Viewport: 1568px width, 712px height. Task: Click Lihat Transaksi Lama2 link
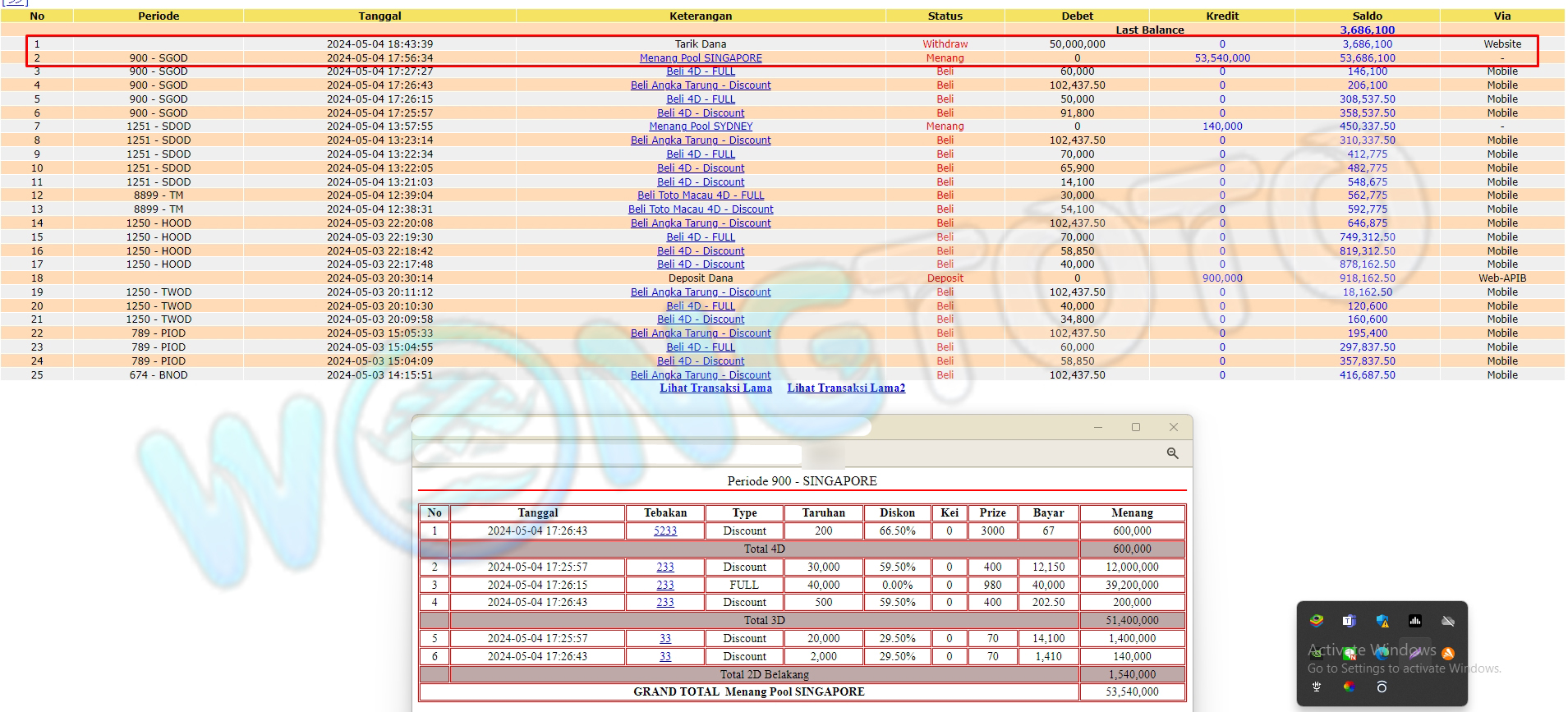[846, 388]
